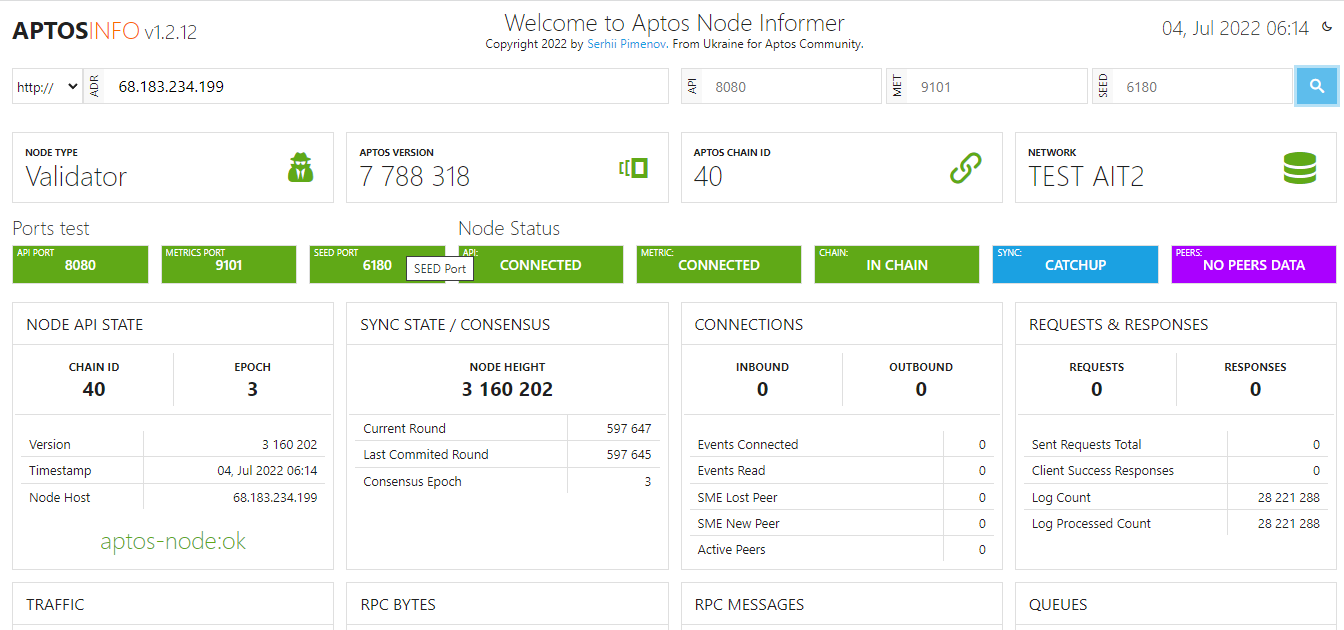1344x630 pixels.
Task: Click the metrics port 9101 input
Action: 999,86
